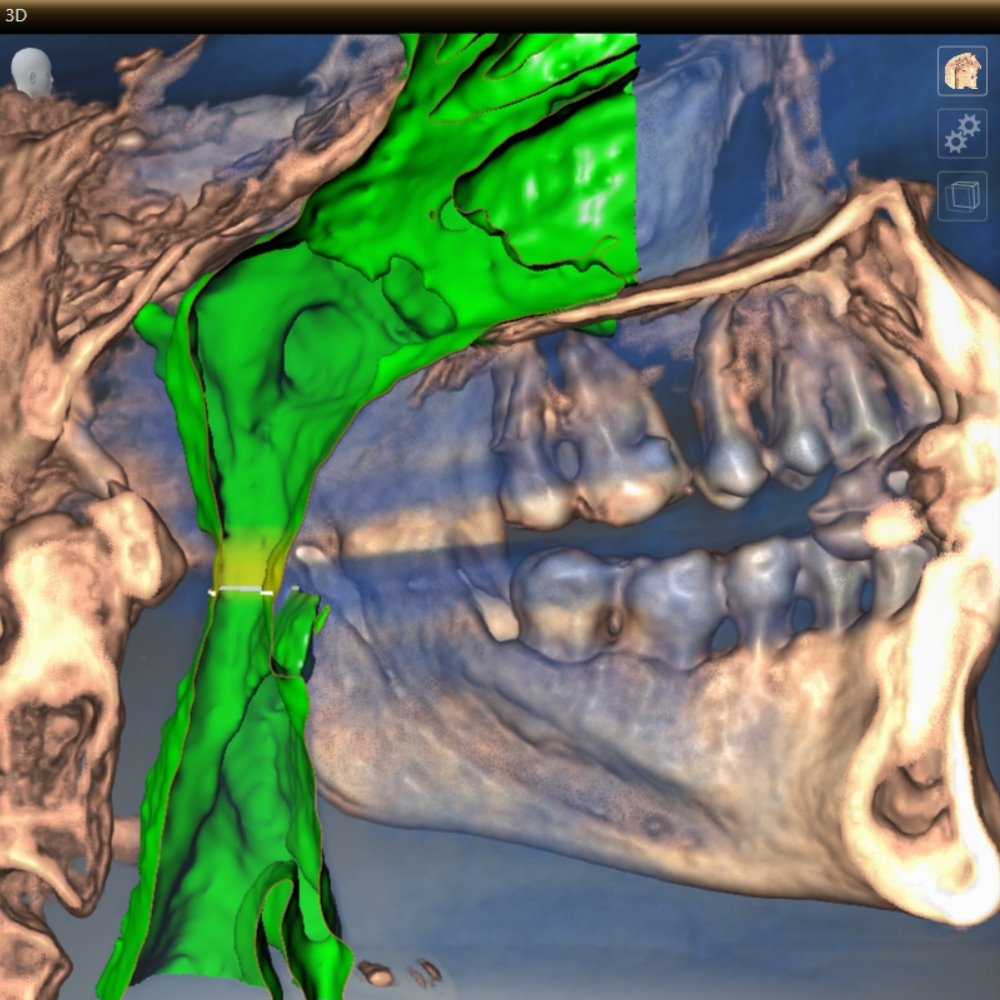Click the oval hollow in the green airway
Viewport: 1000px width, 1000px height.
pyautogui.click(x=314, y=346)
